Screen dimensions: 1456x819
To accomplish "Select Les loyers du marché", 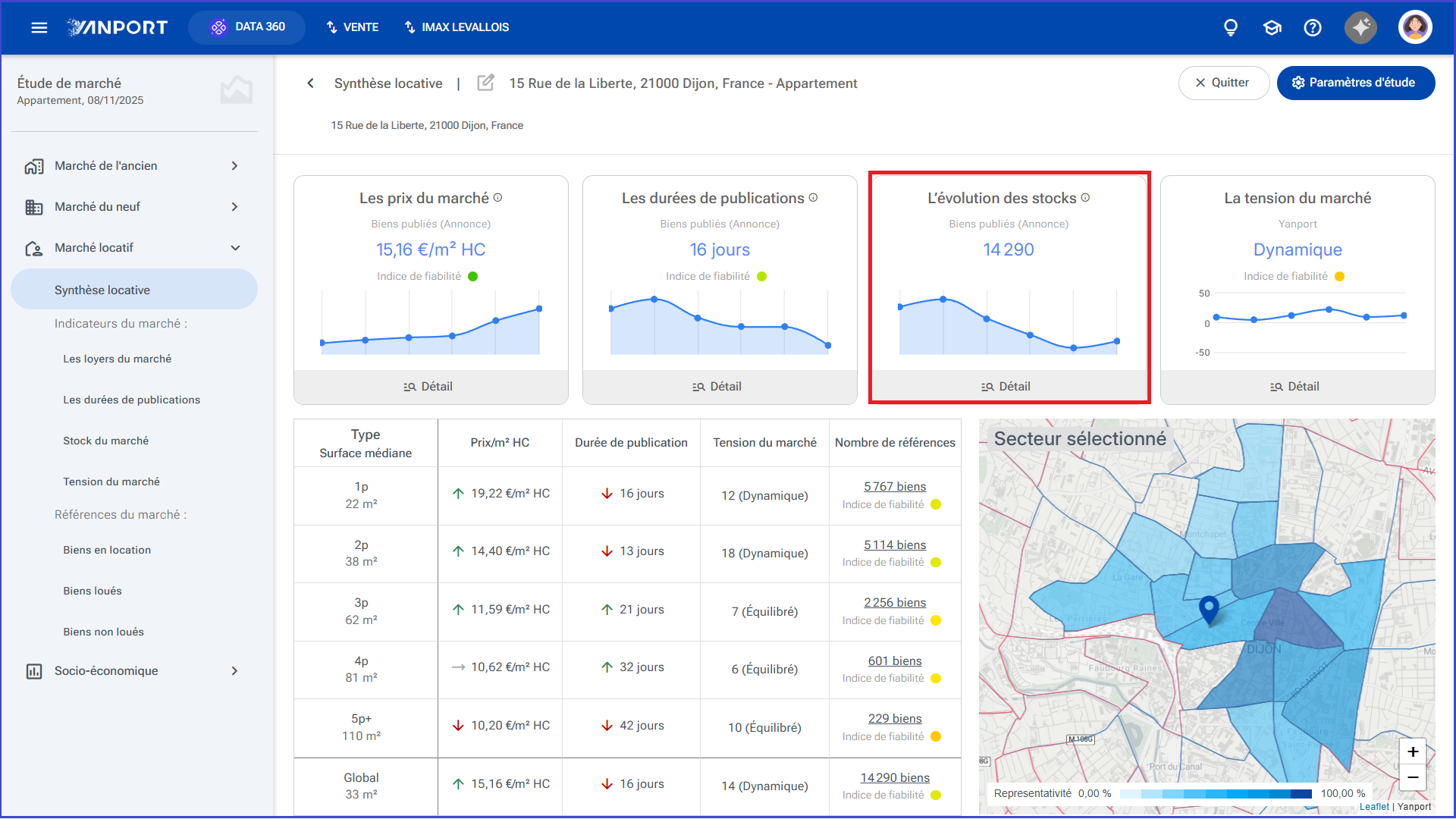I will tap(118, 359).
